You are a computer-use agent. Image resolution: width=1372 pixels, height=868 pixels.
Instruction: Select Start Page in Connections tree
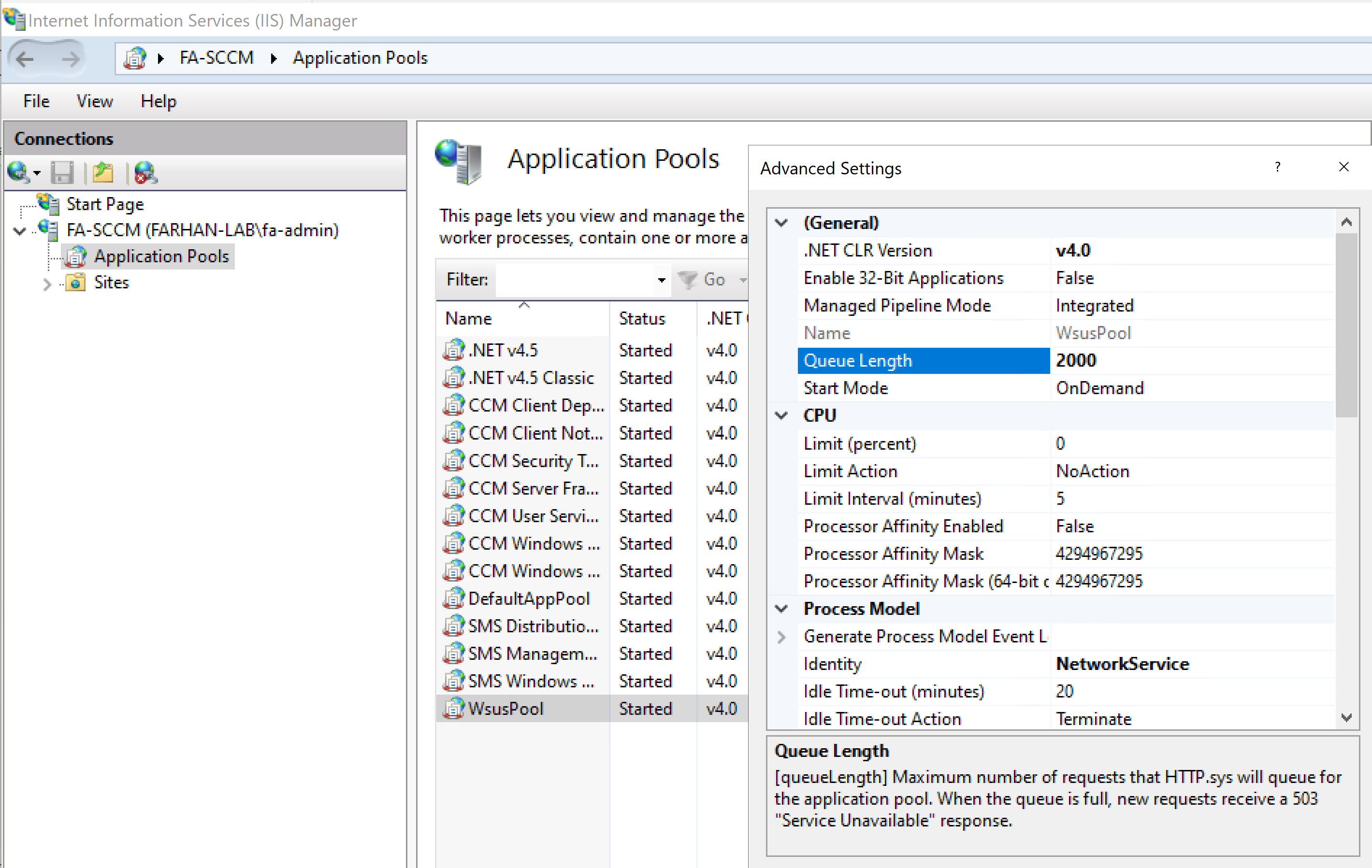point(105,204)
